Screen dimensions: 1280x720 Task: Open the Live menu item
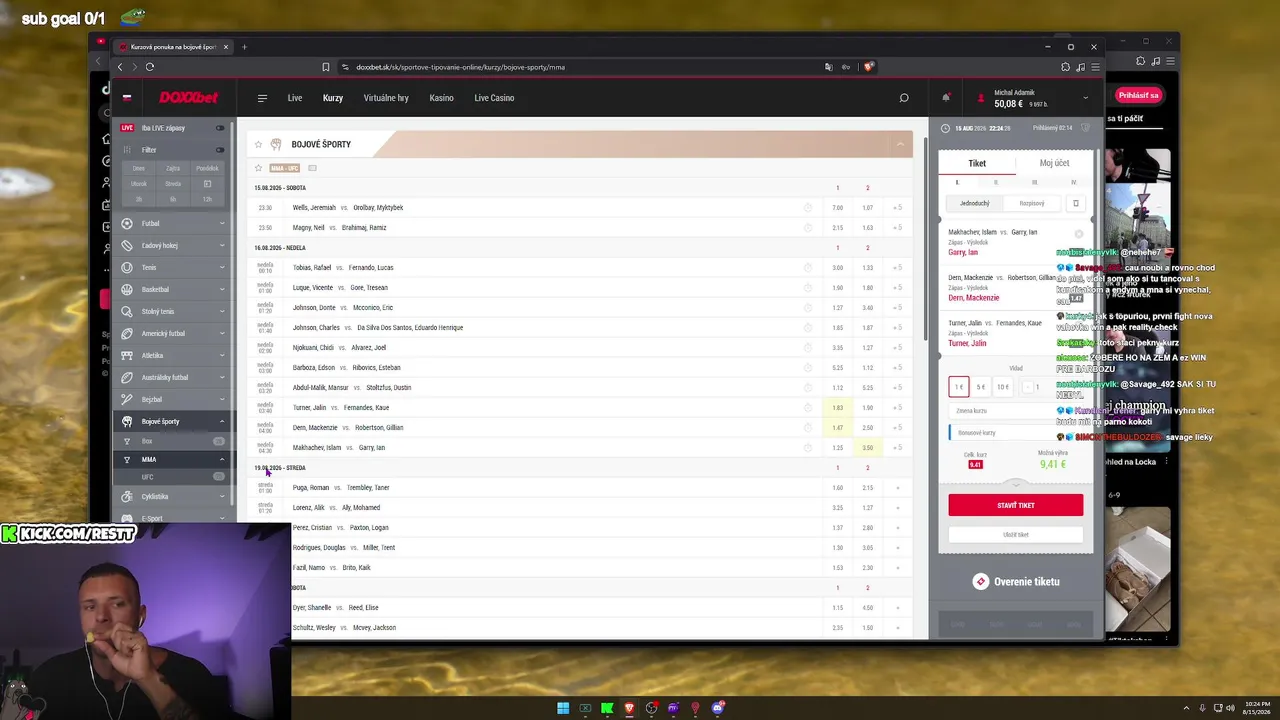295,98
